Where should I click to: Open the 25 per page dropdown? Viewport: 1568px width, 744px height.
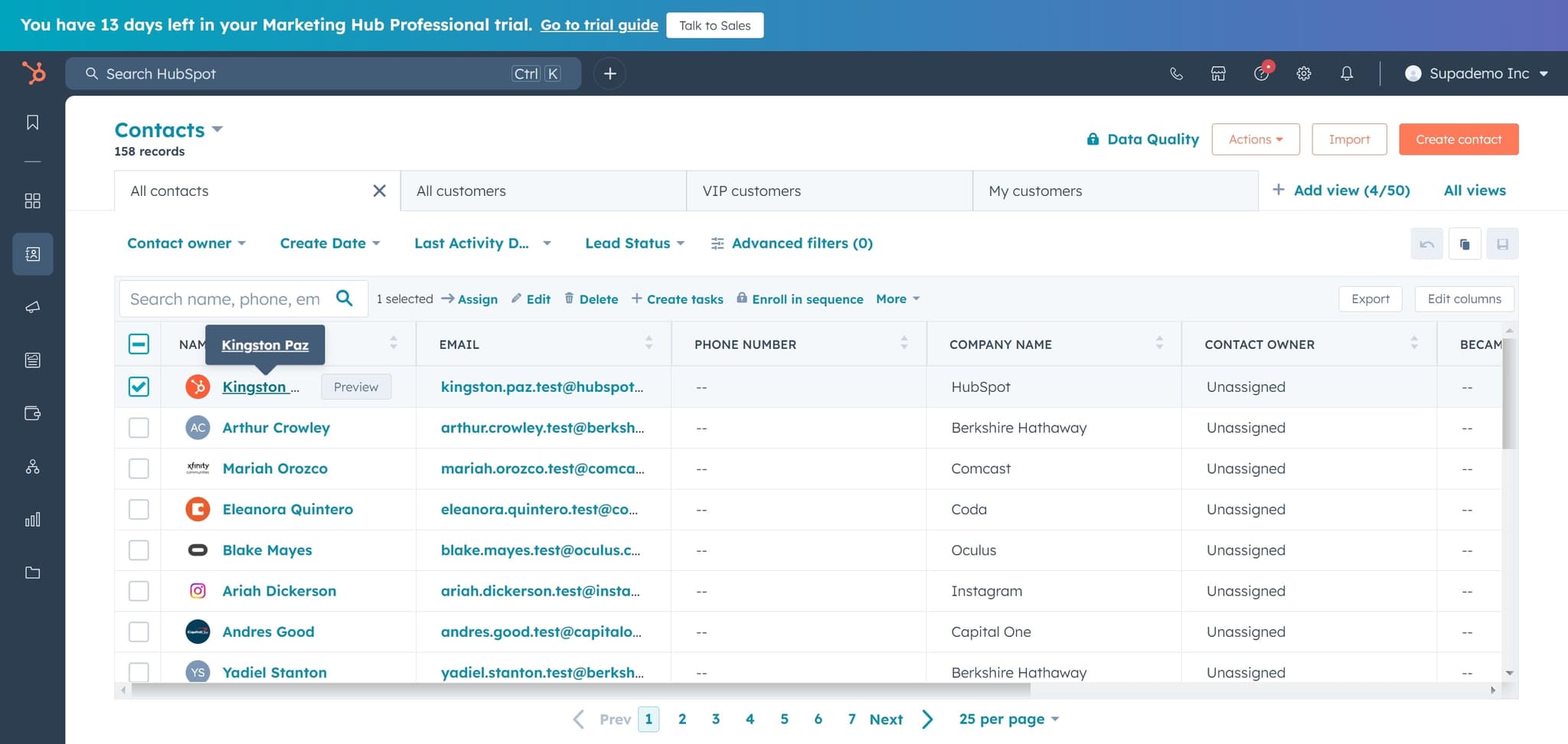tap(1008, 719)
